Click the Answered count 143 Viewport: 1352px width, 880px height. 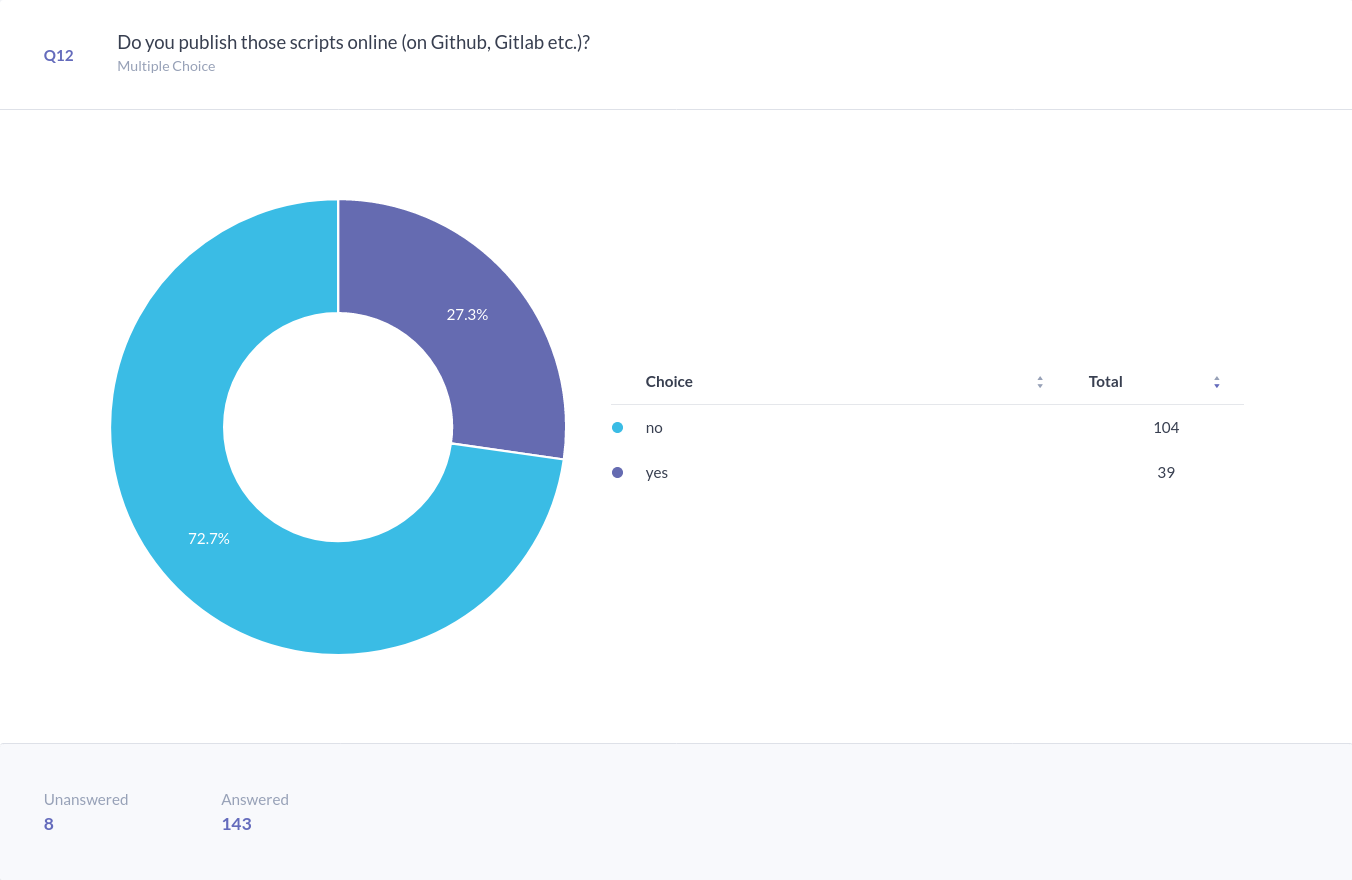236,824
